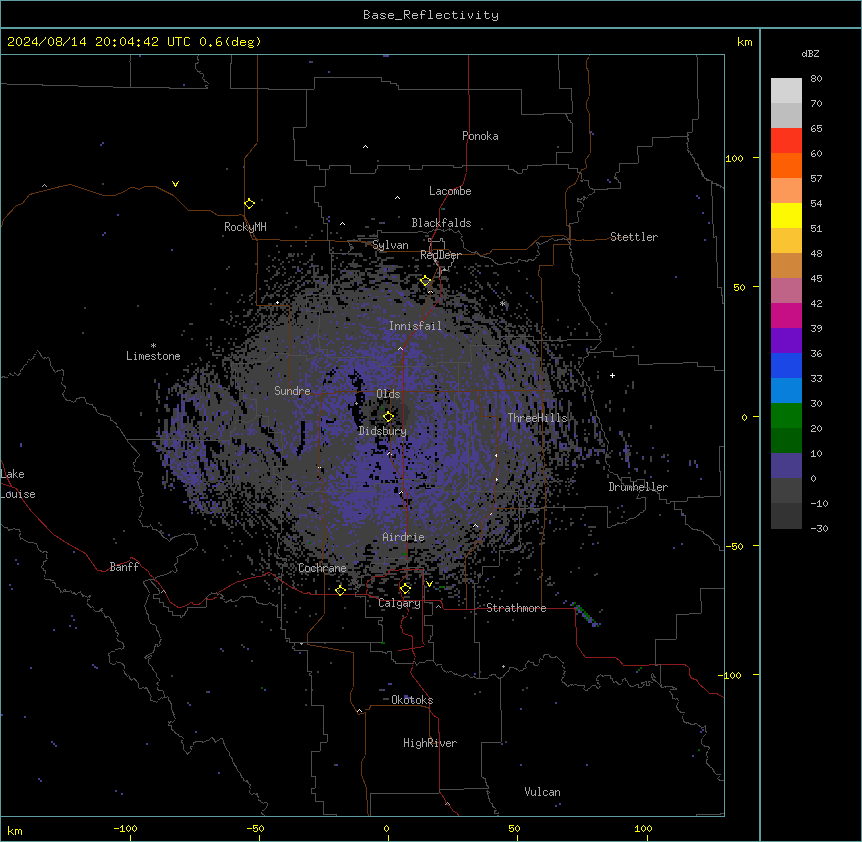Screen dimensions: 862x842
Task: Click the 50 tick on bottom axis
Action: pyautogui.click(x=514, y=828)
